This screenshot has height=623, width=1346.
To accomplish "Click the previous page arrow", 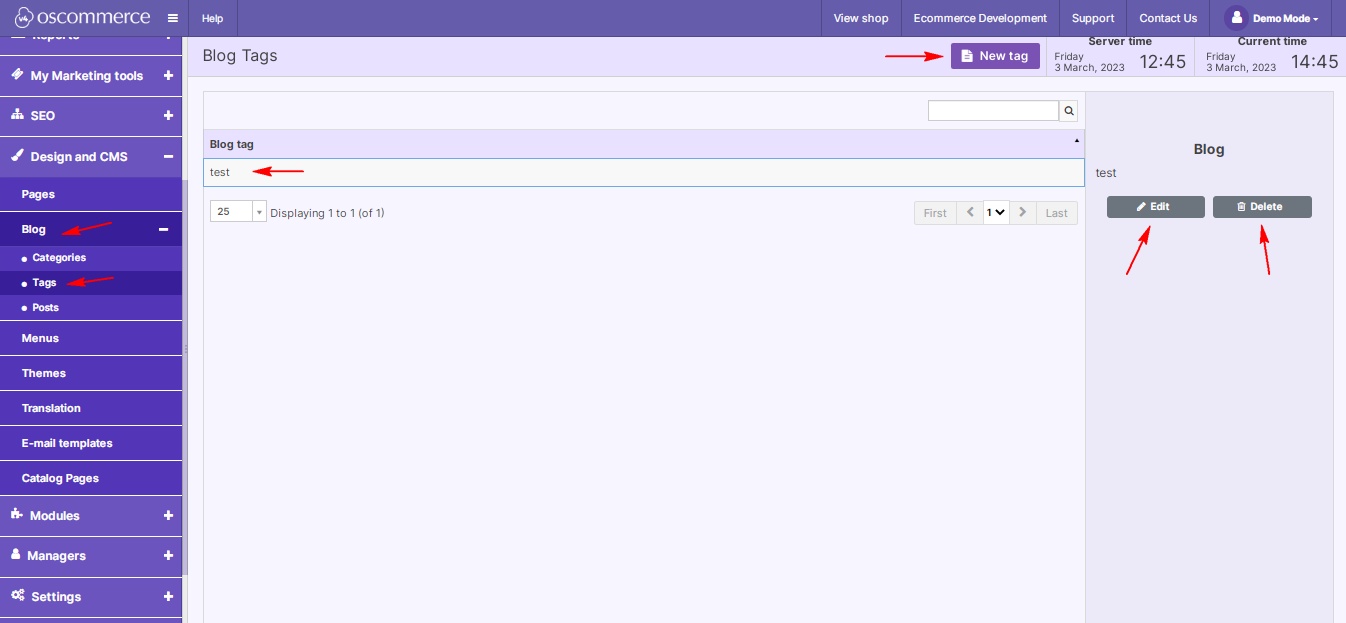I will click(x=970, y=213).
